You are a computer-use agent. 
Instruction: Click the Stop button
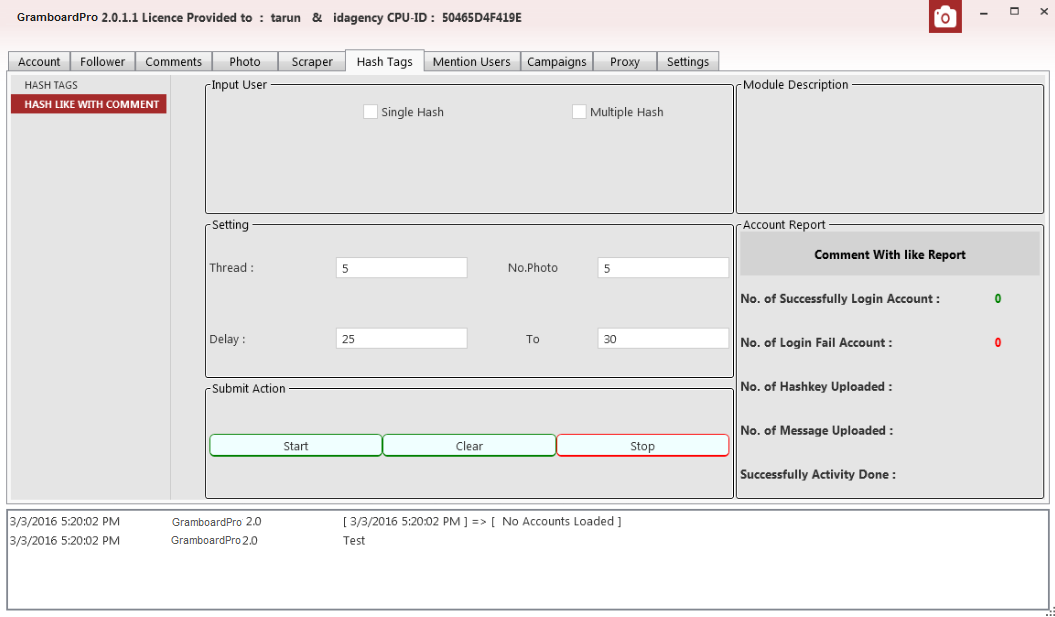[643, 445]
